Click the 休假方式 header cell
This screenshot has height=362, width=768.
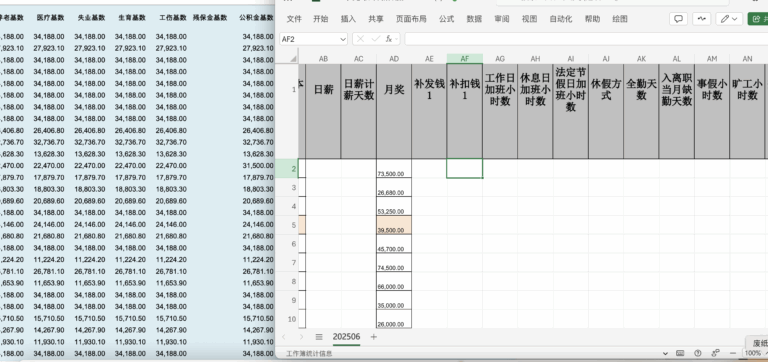click(606, 111)
